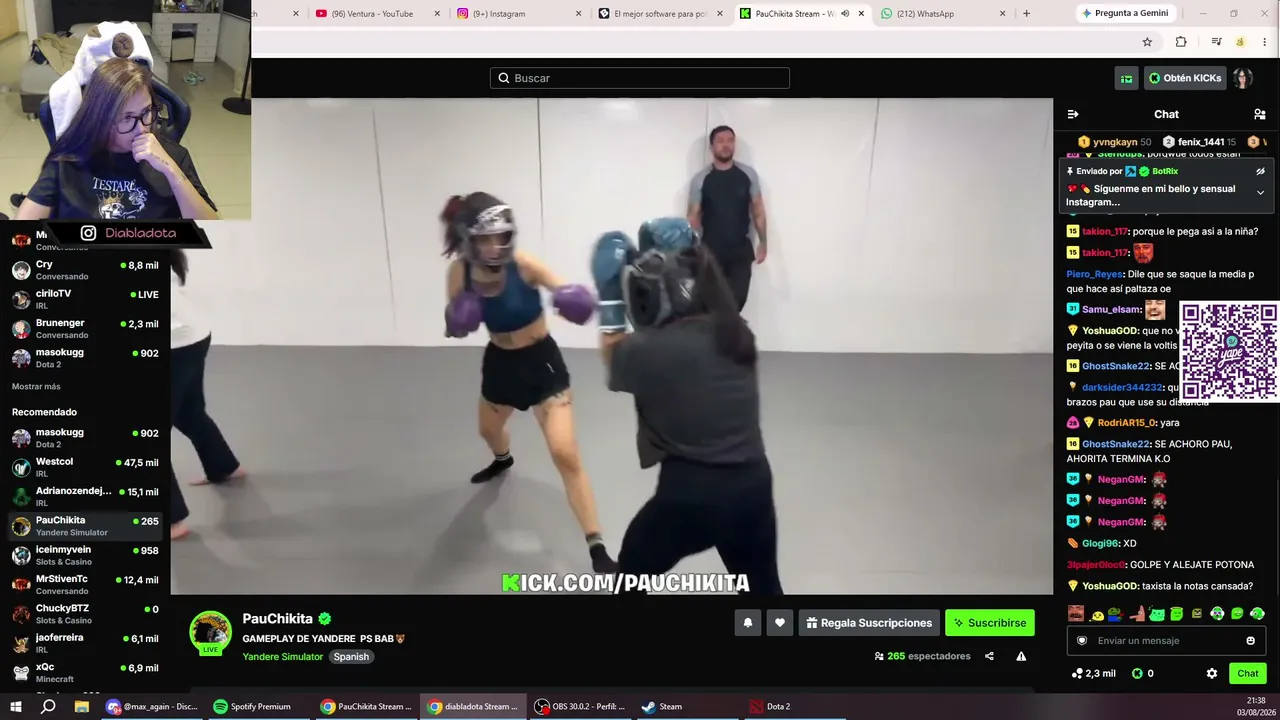Switch to the WhatsApp tab
1280x720 pixels.
pyautogui.click(x=940, y=14)
